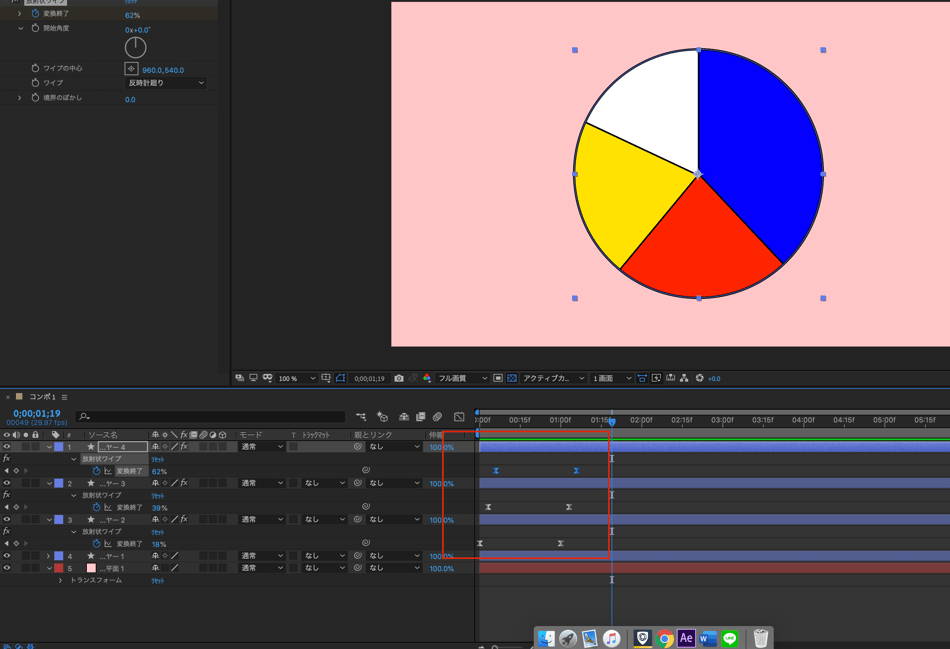Toggle the transparency grid icon in viewer
This screenshot has height=649, width=950.
pos(512,379)
